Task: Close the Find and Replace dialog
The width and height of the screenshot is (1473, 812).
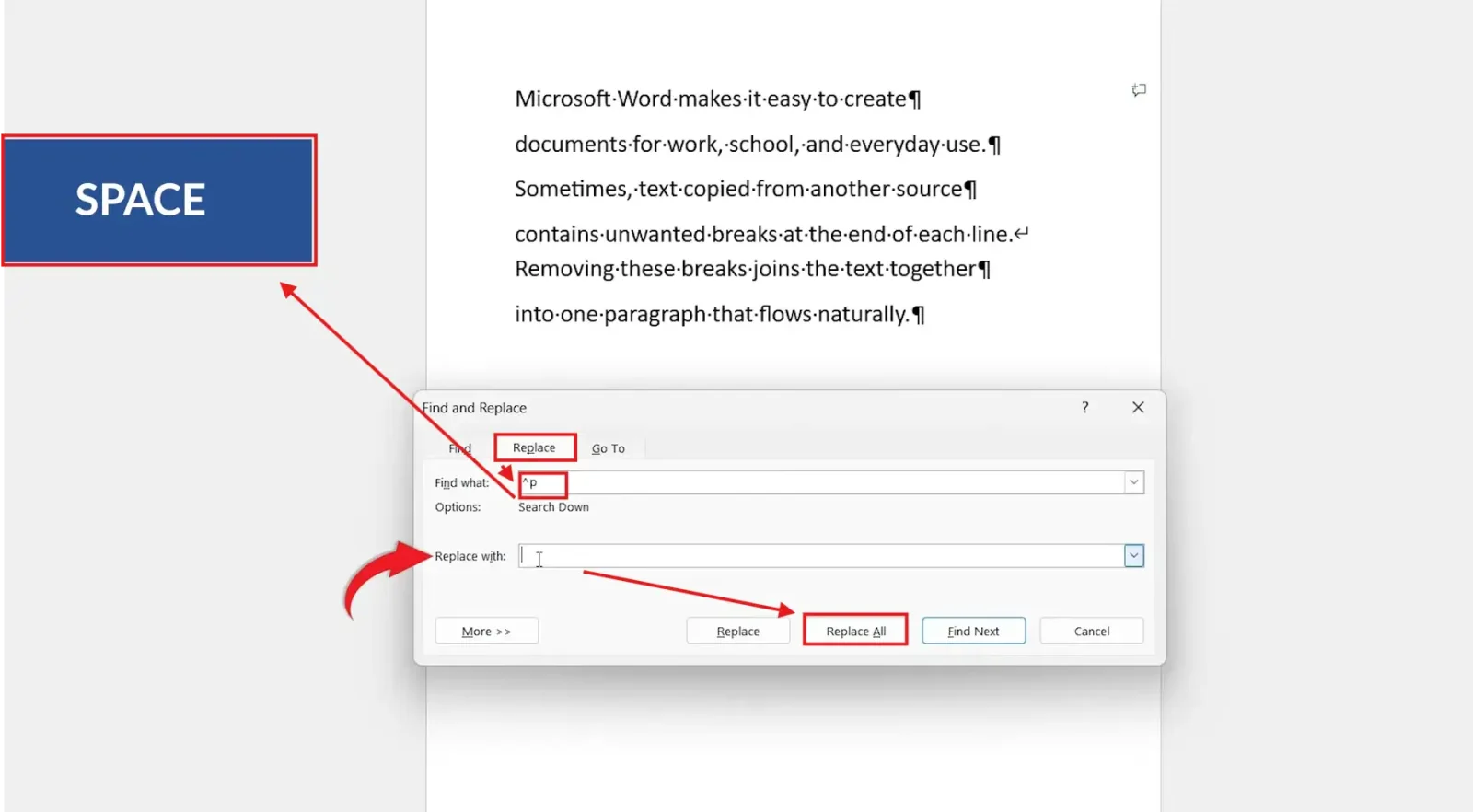Action: pyautogui.click(x=1138, y=407)
